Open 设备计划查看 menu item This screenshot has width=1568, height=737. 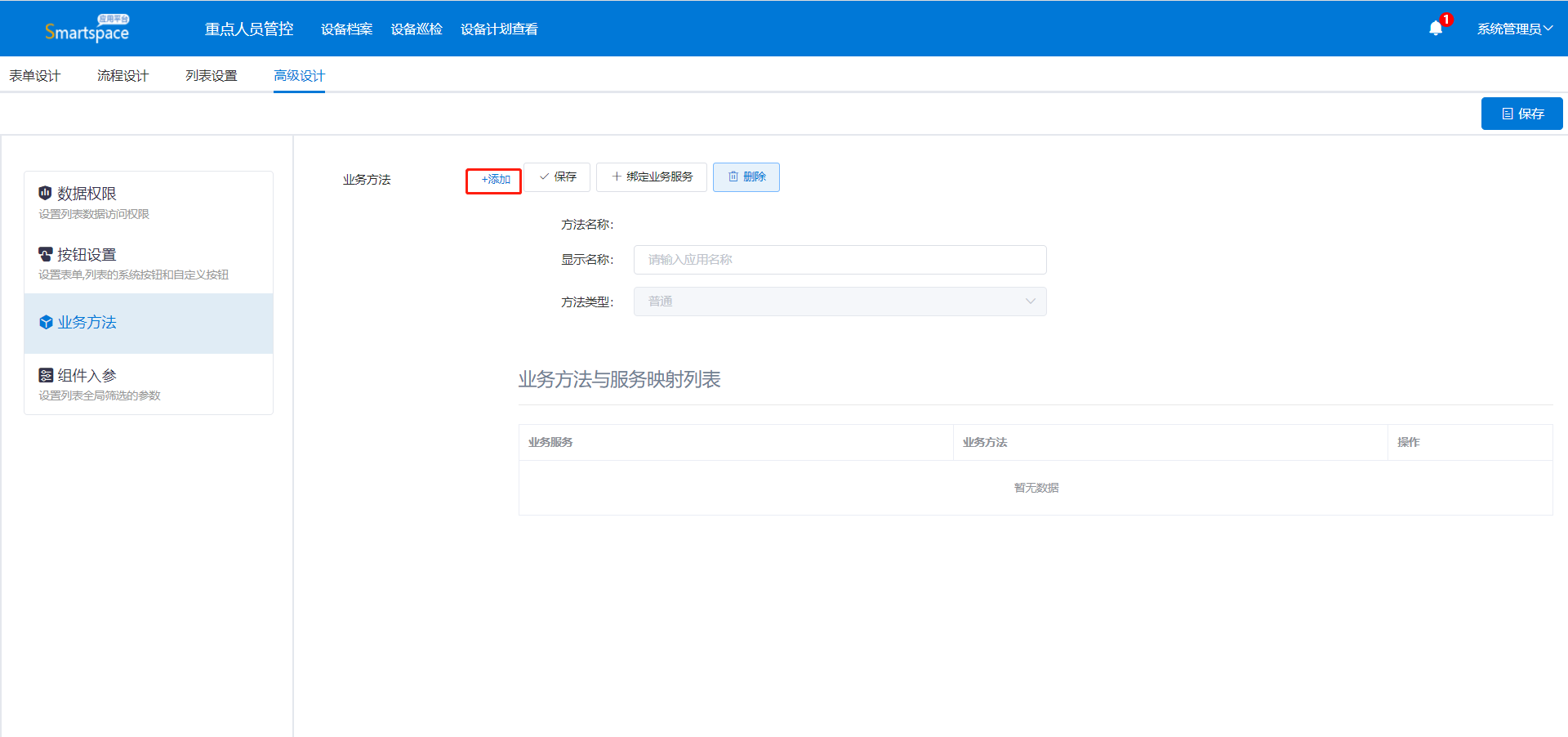(x=499, y=29)
